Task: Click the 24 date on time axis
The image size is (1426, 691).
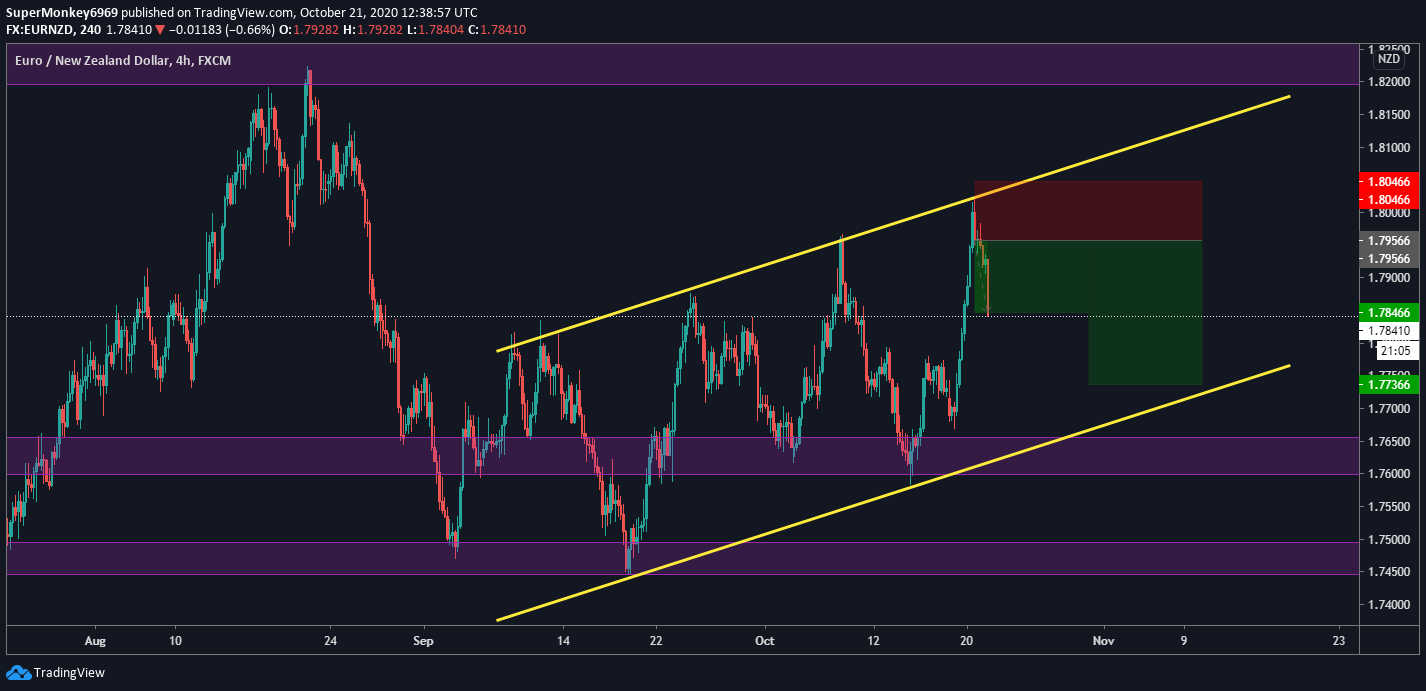Action: (332, 640)
